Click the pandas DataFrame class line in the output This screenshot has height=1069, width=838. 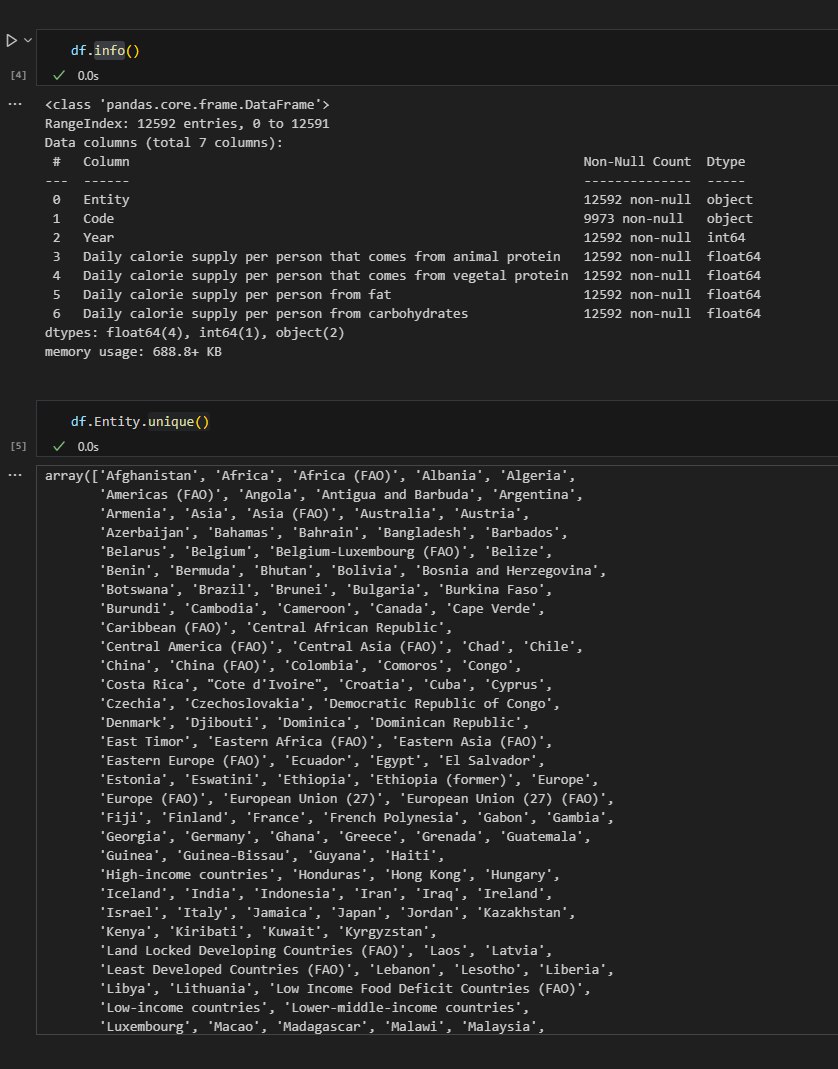(186, 105)
